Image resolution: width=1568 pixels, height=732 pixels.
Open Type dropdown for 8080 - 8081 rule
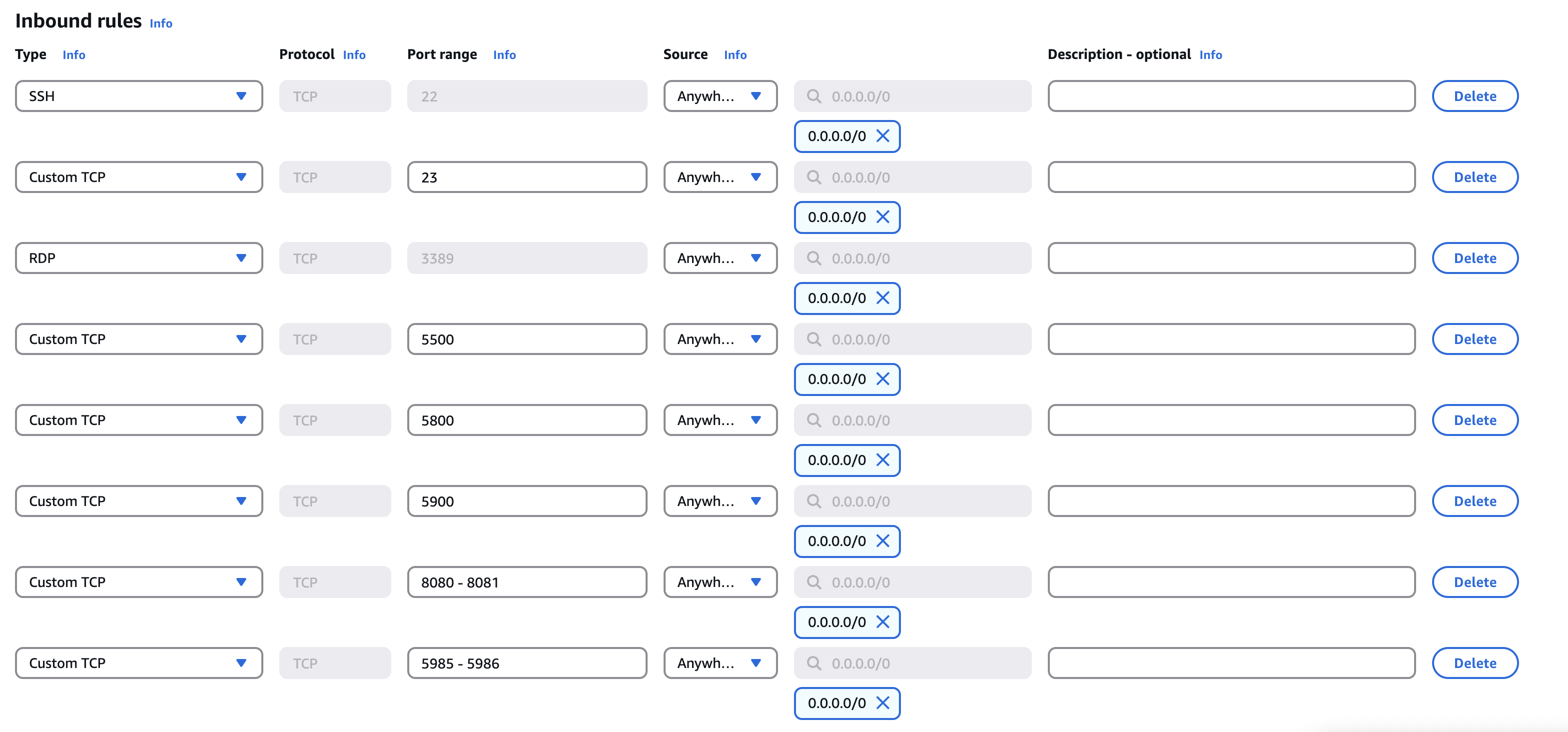tap(139, 582)
